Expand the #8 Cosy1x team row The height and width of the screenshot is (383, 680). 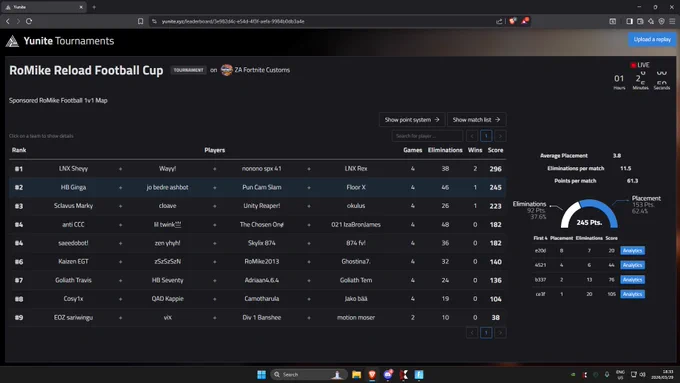(x=257, y=299)
